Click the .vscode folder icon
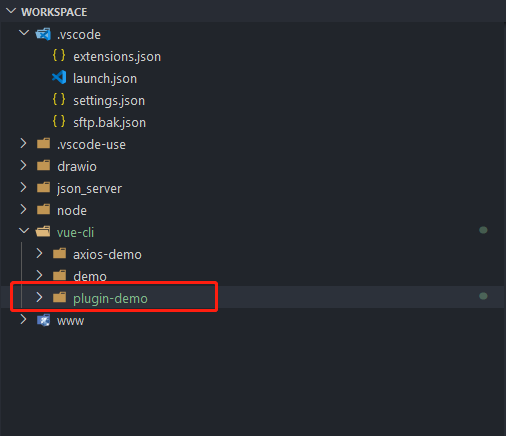506x436 pixels. point(43,34)
